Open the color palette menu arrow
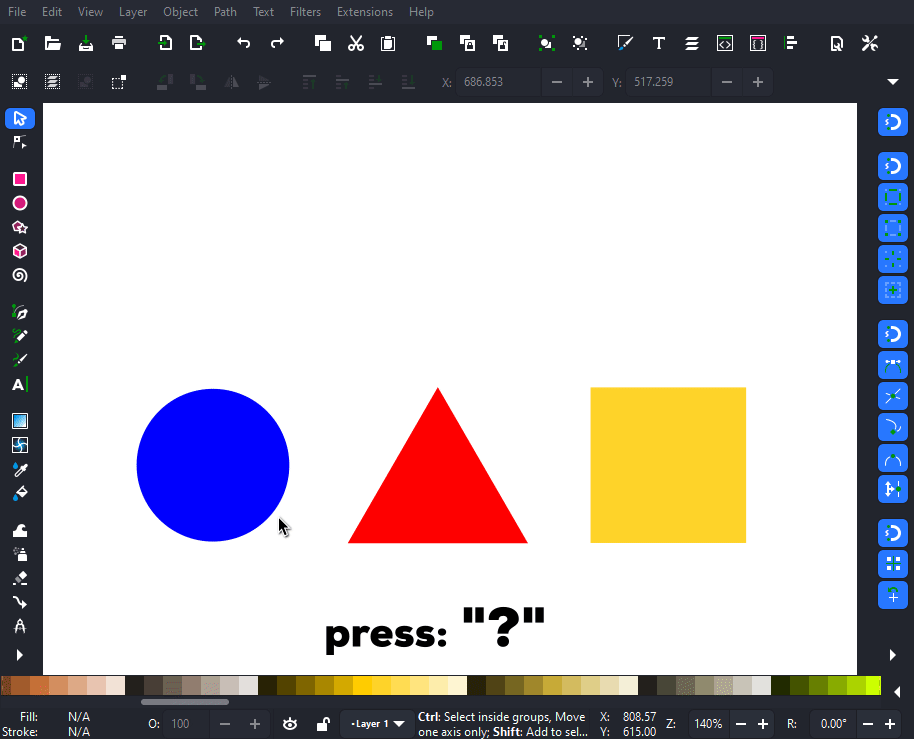 click(x=897, y=692)
